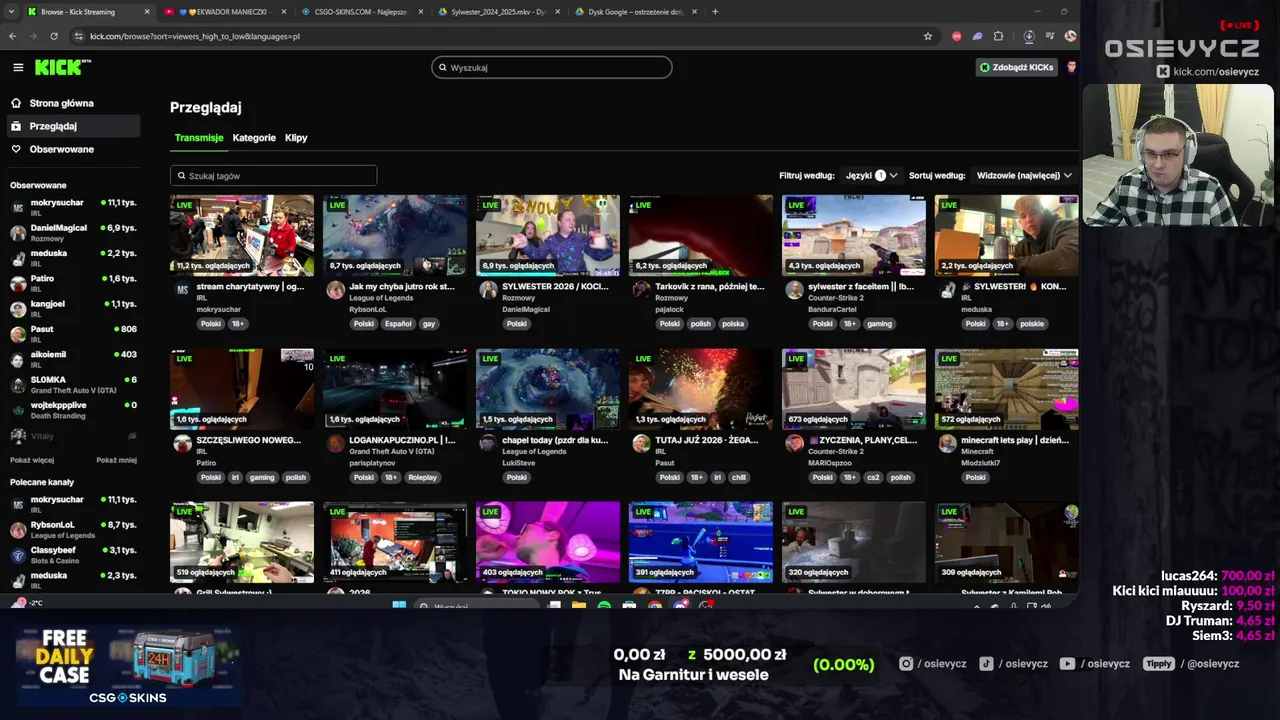Focus the Wyszukaj search field
This screenshot has width=1280, height=720.
coord(552,67)
